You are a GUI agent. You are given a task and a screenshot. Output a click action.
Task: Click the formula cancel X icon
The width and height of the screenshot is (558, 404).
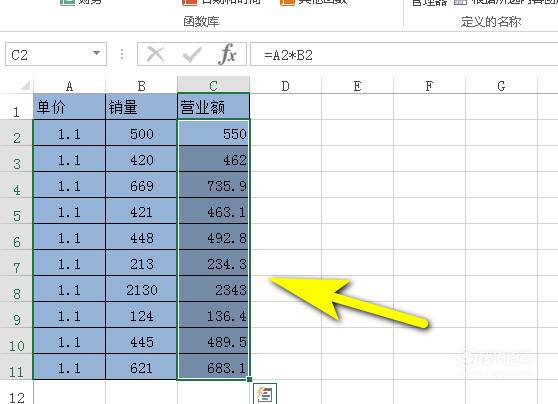tap(156, 55)
